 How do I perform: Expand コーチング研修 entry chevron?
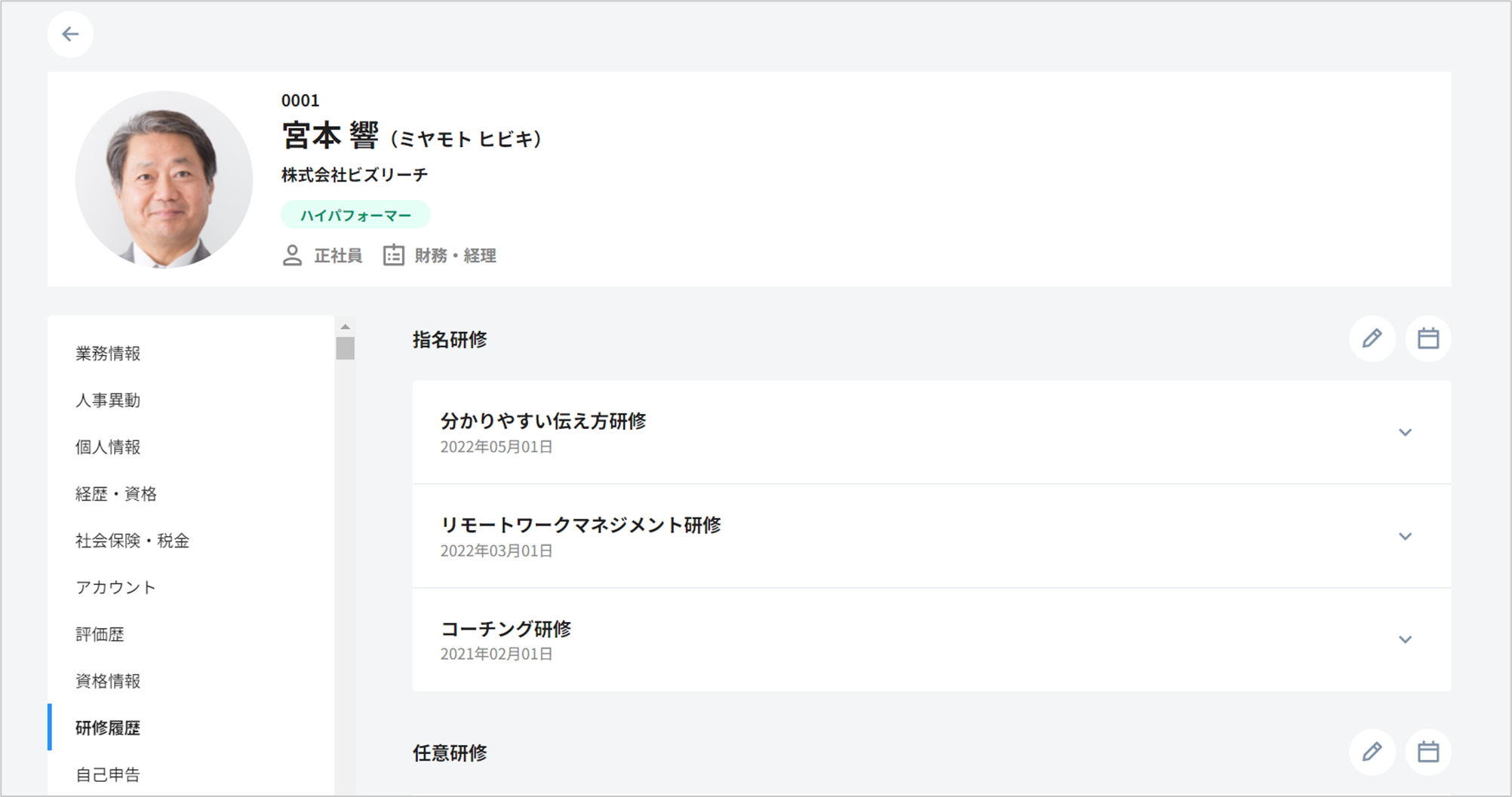[1405, 639]
